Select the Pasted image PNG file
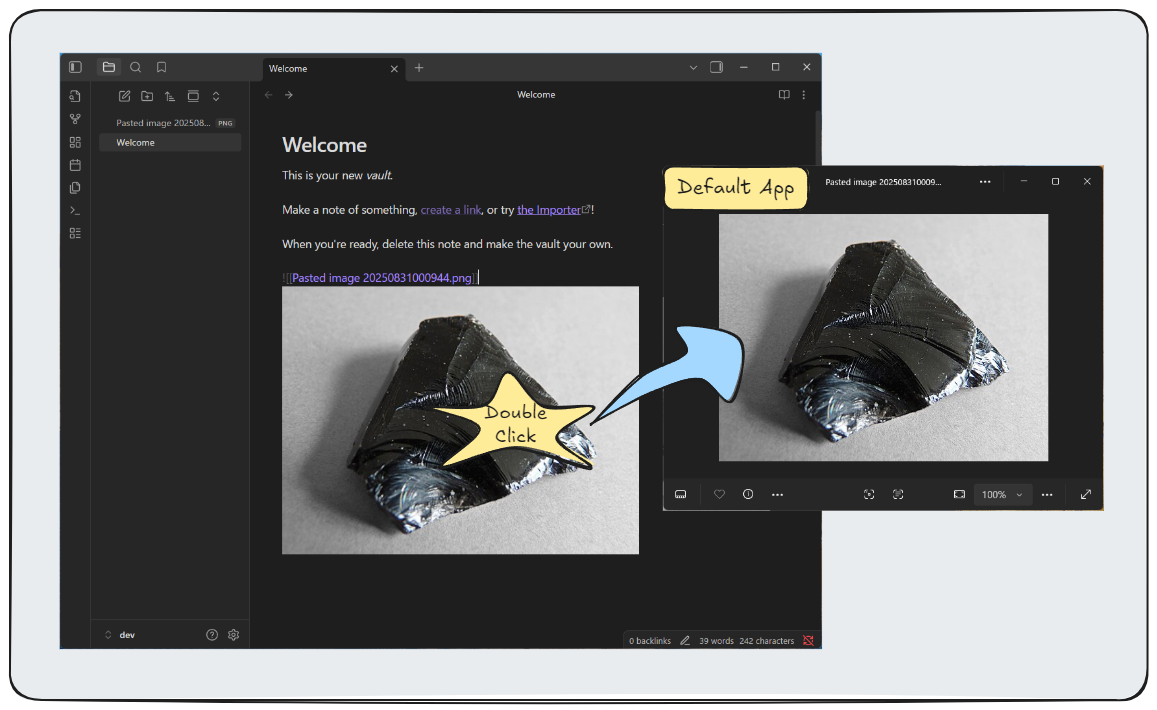This screenshot has width=1157, height=710. click(170, 123)
